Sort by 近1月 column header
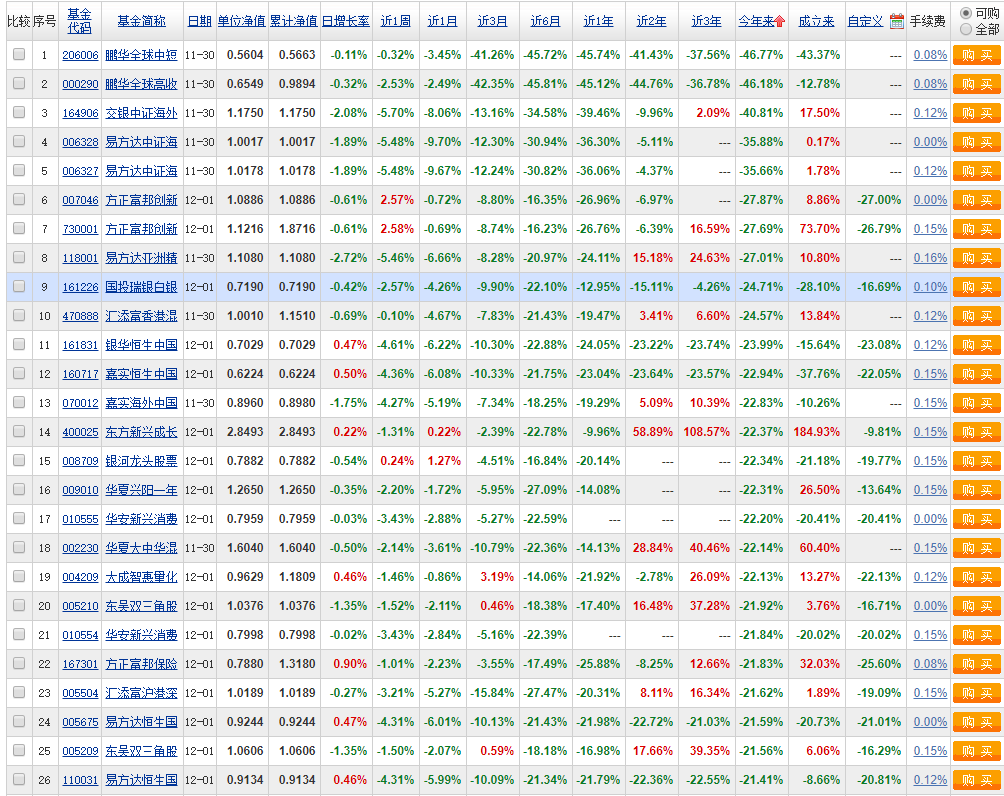The width and height of the screenshot is (1004, 796). 442,21
